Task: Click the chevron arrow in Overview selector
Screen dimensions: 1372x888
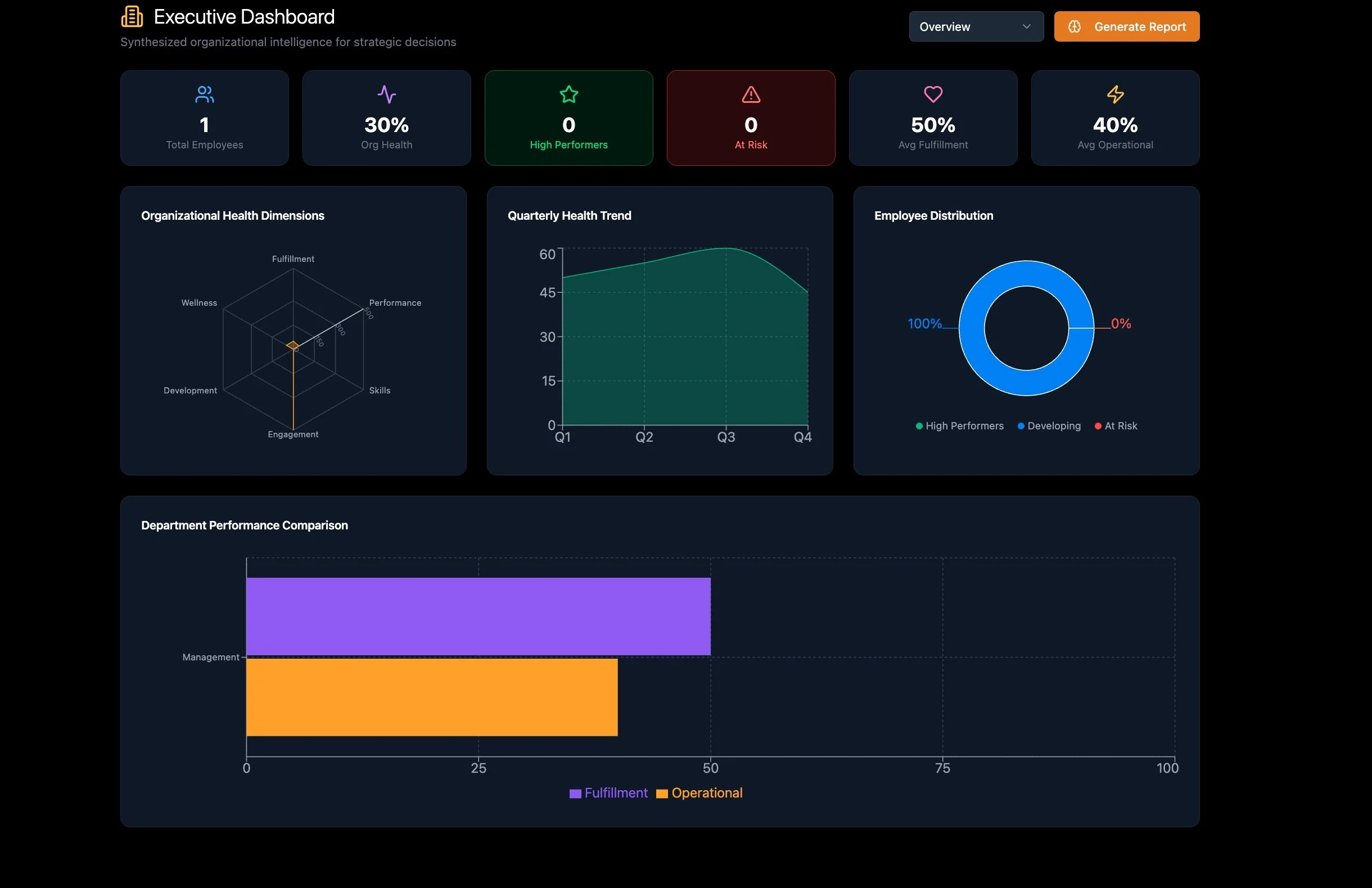Action: (1026, 26)
